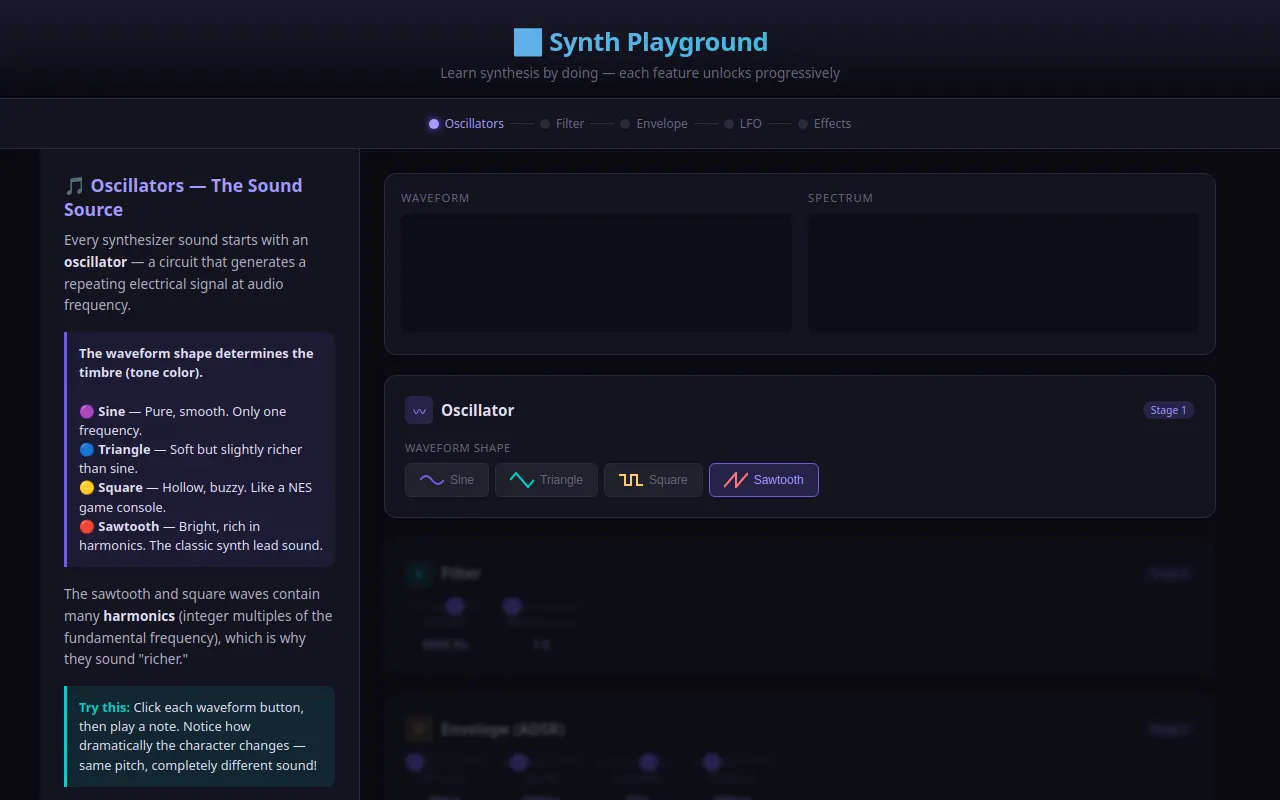
Task: Click the blurred 'Filter' locked panel heading
Action: [461, 573]
